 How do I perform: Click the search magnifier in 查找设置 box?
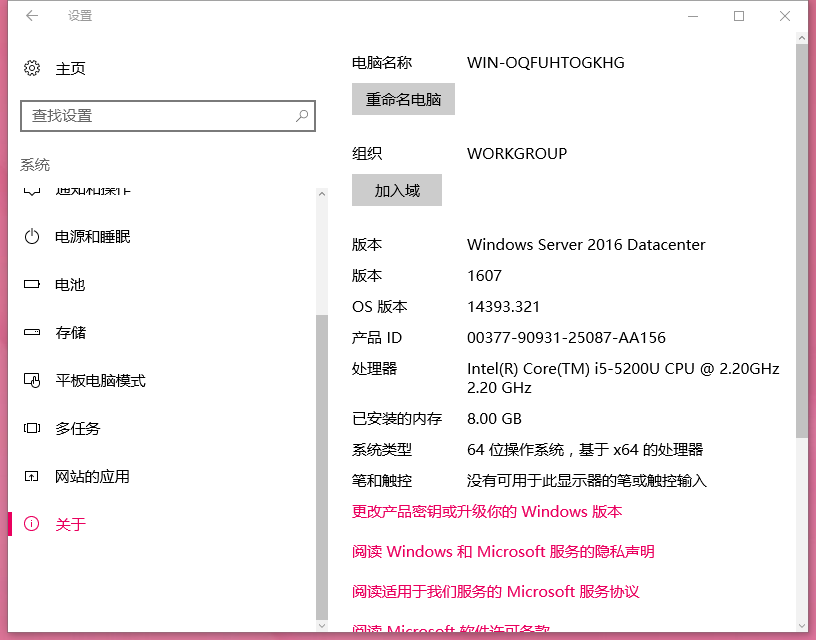302,116
